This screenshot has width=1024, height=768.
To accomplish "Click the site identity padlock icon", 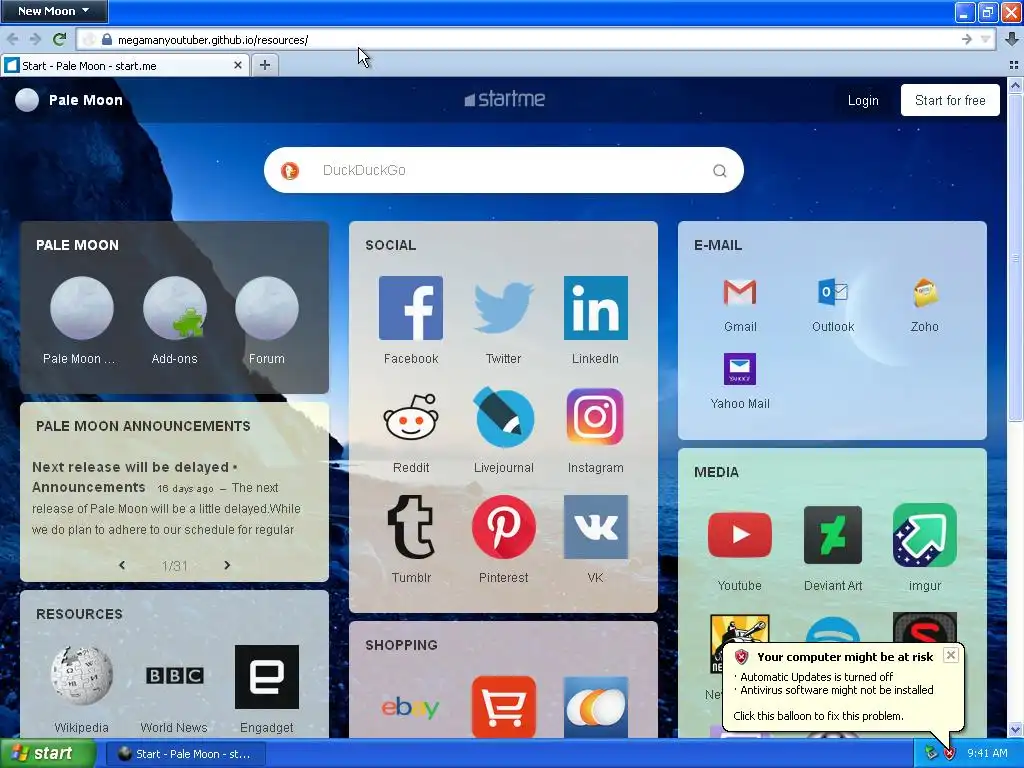I will 107,40.
